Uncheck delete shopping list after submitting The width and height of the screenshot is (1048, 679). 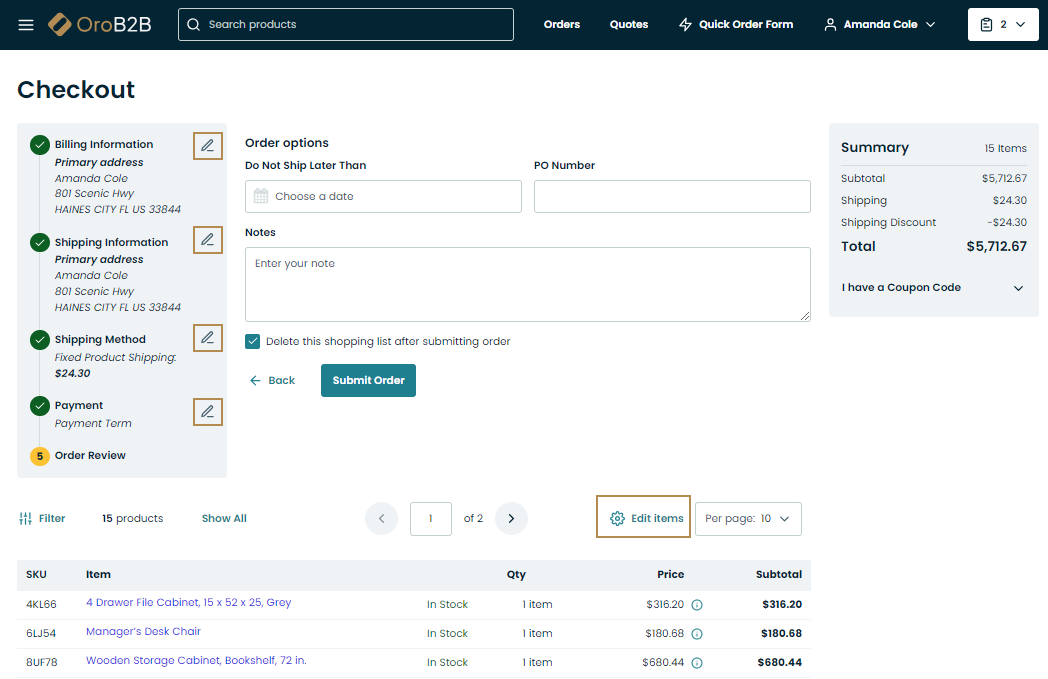click(253, 342)
